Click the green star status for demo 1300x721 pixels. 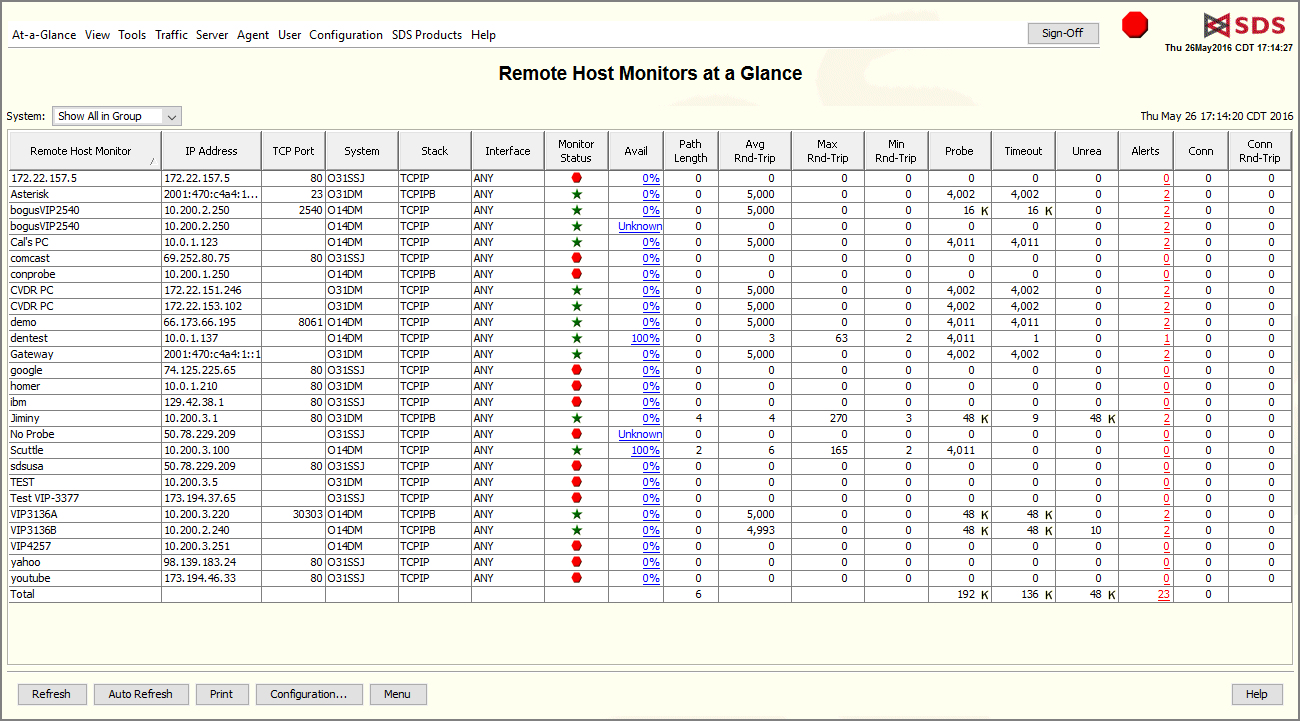(576, 322)
